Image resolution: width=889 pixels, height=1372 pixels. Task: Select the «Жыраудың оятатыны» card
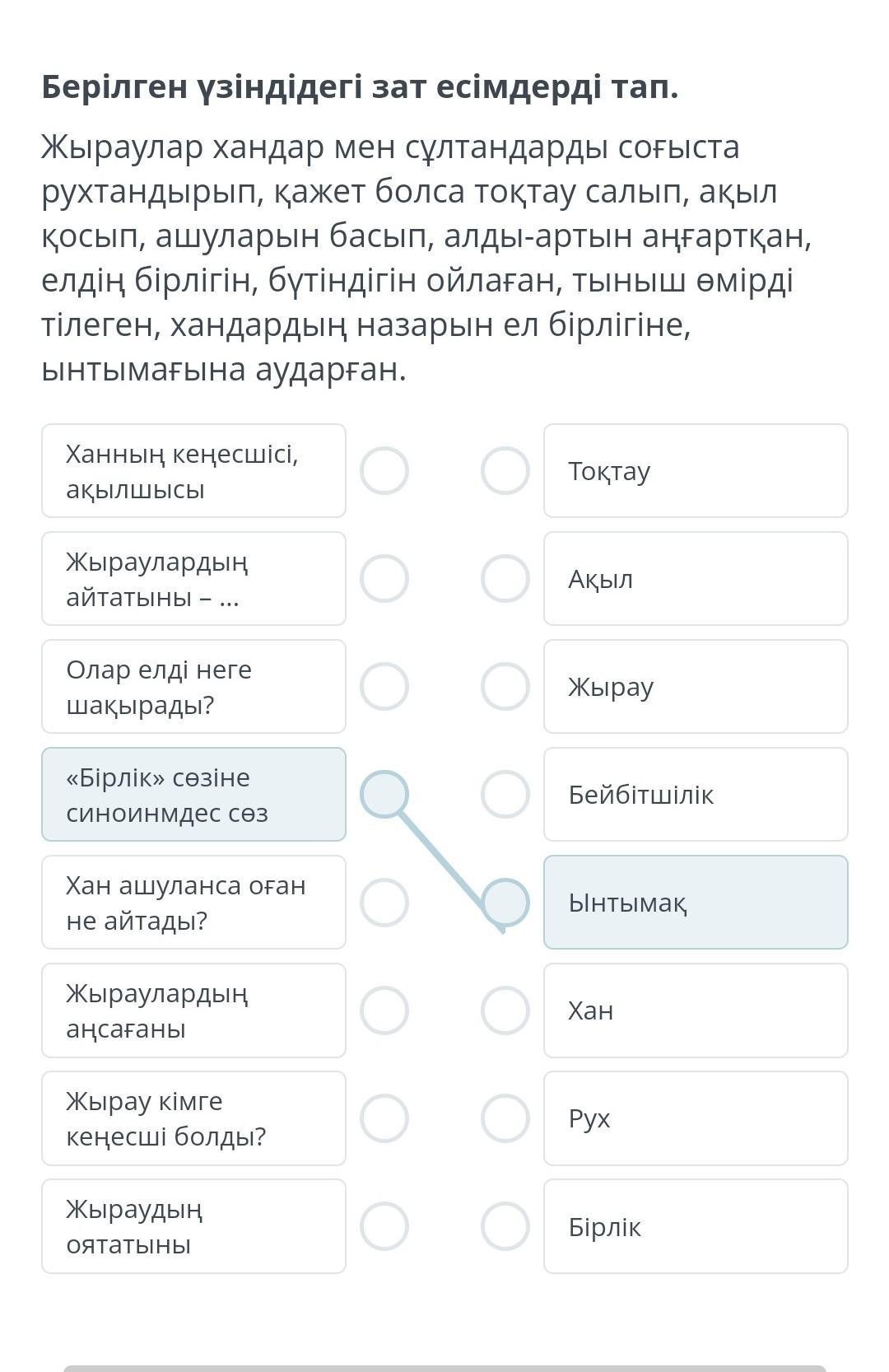point(193,1226)
